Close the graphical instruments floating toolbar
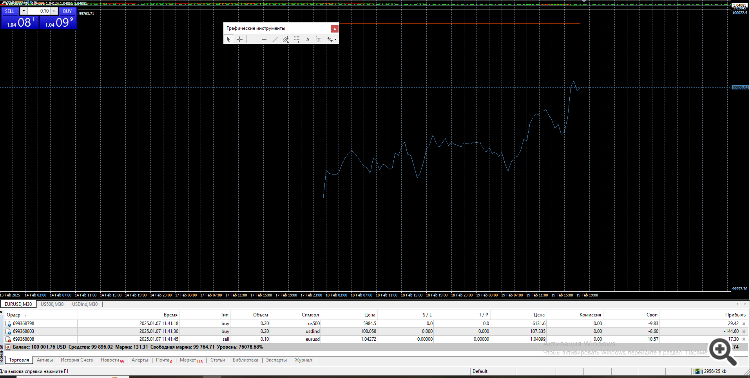The image size is (750, 378). click(x=334, y=29)
